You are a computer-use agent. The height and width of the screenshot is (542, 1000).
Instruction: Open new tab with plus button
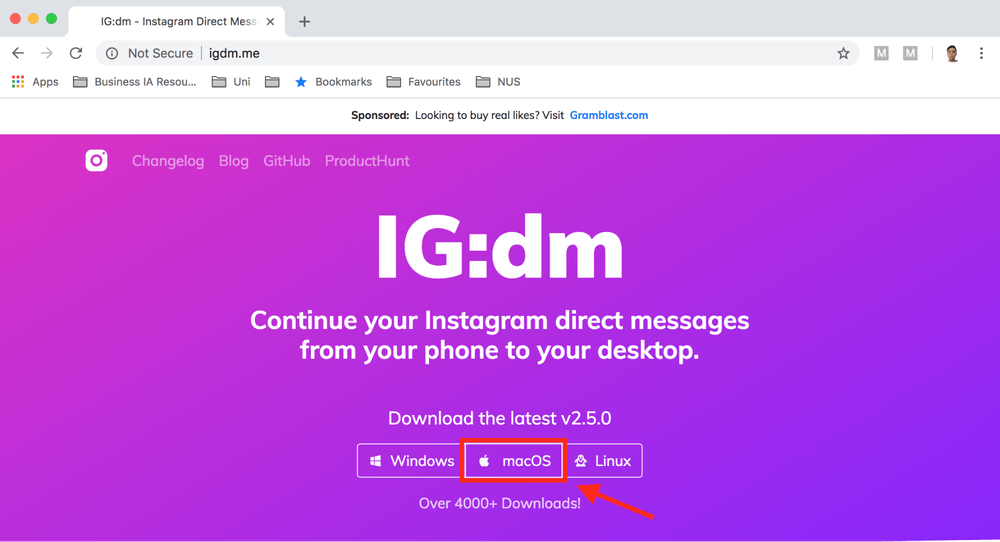pos(304,21)
